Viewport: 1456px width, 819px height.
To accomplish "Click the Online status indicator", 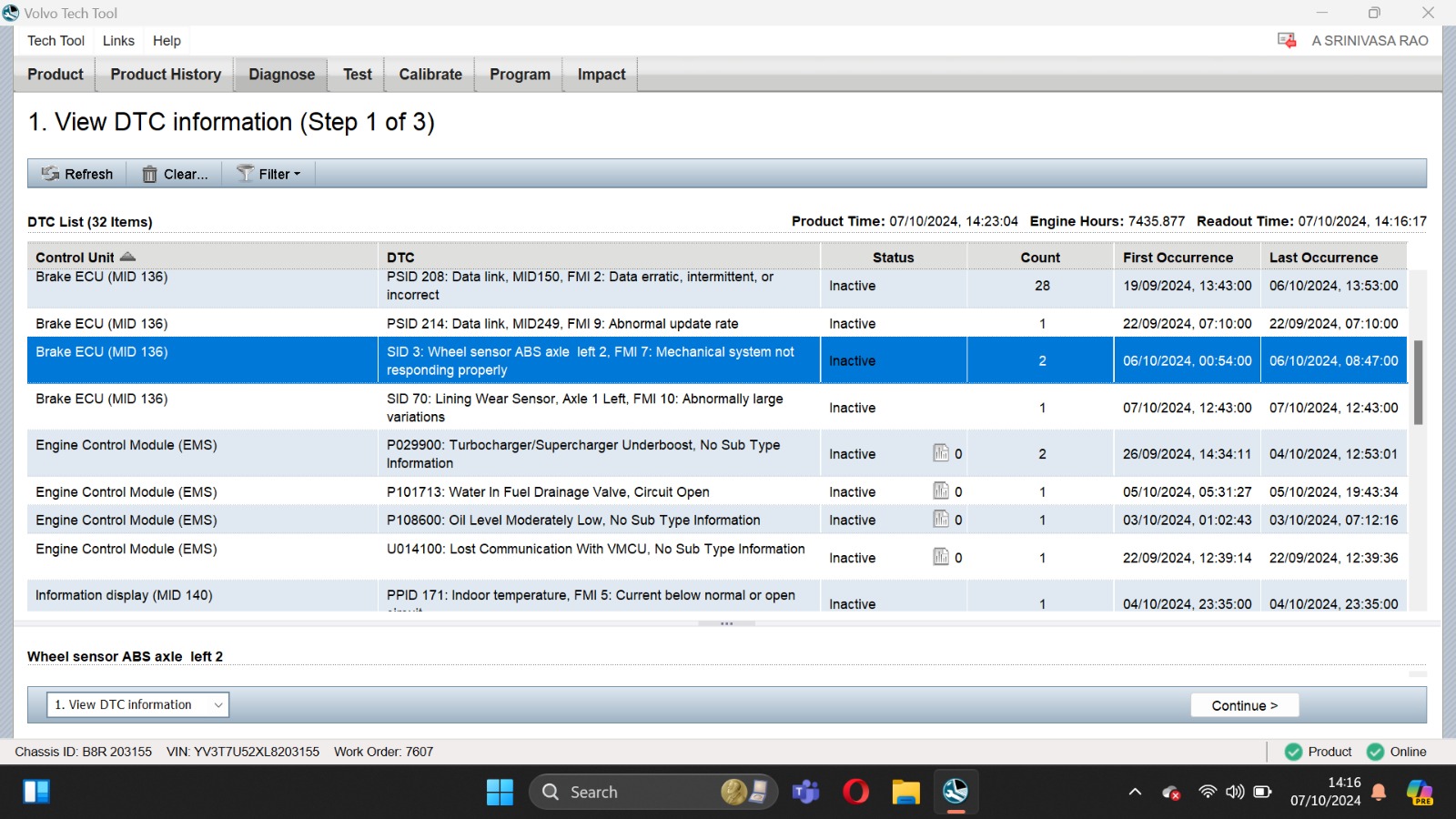I will coord(1397,752).
